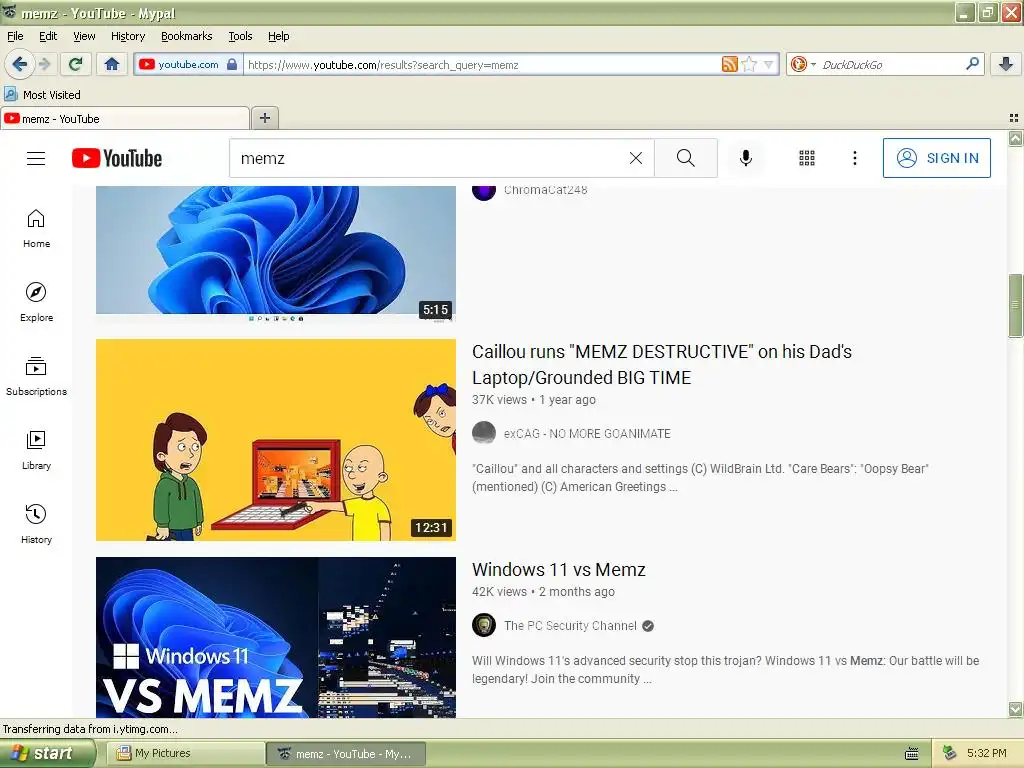This screenshot has width=1024, height=768.
Task: Open Library in the YouTube sidebar
Action: tap(36, 451)
